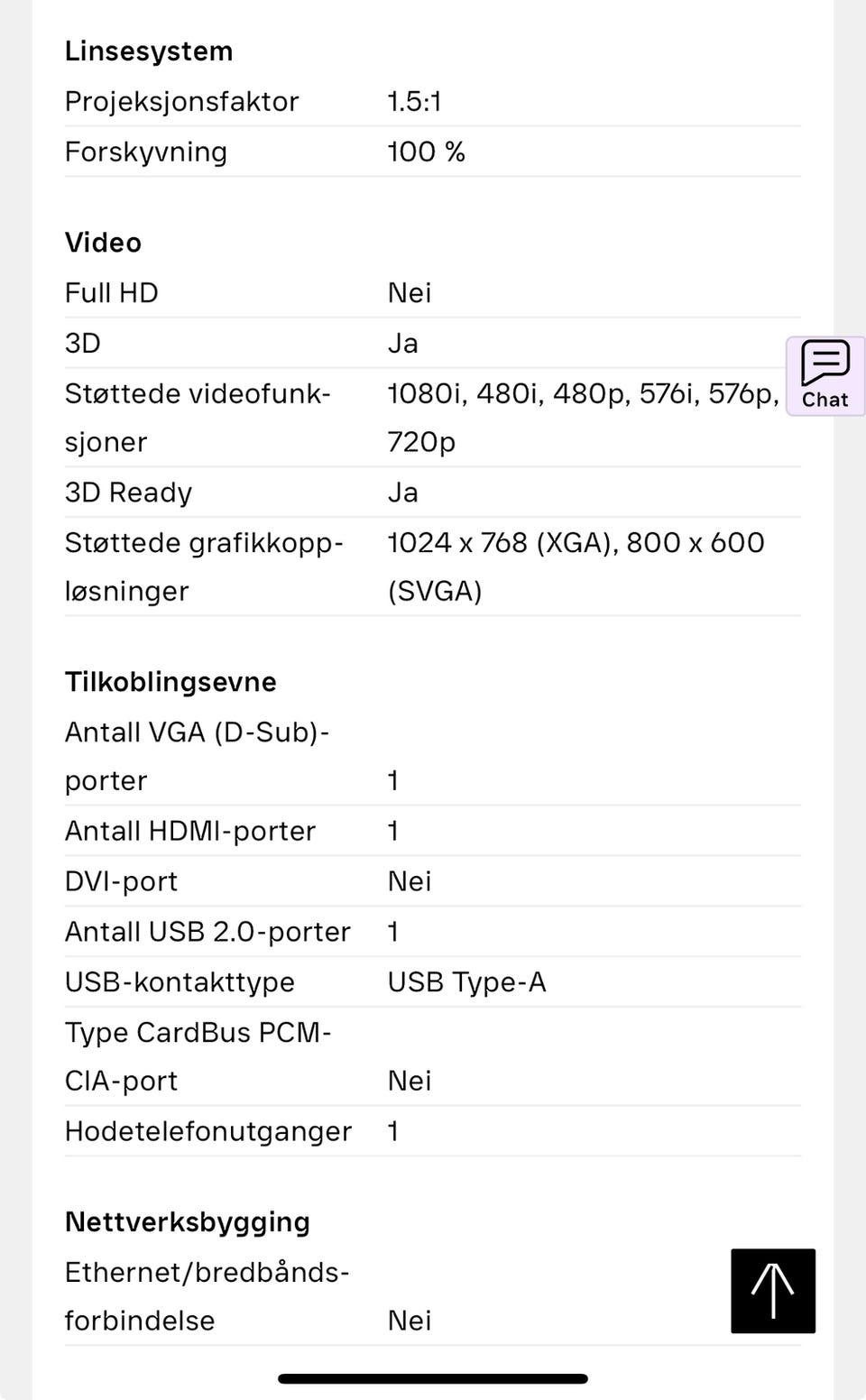Click the Projeksjonsfaktor label

coord(181,102)
